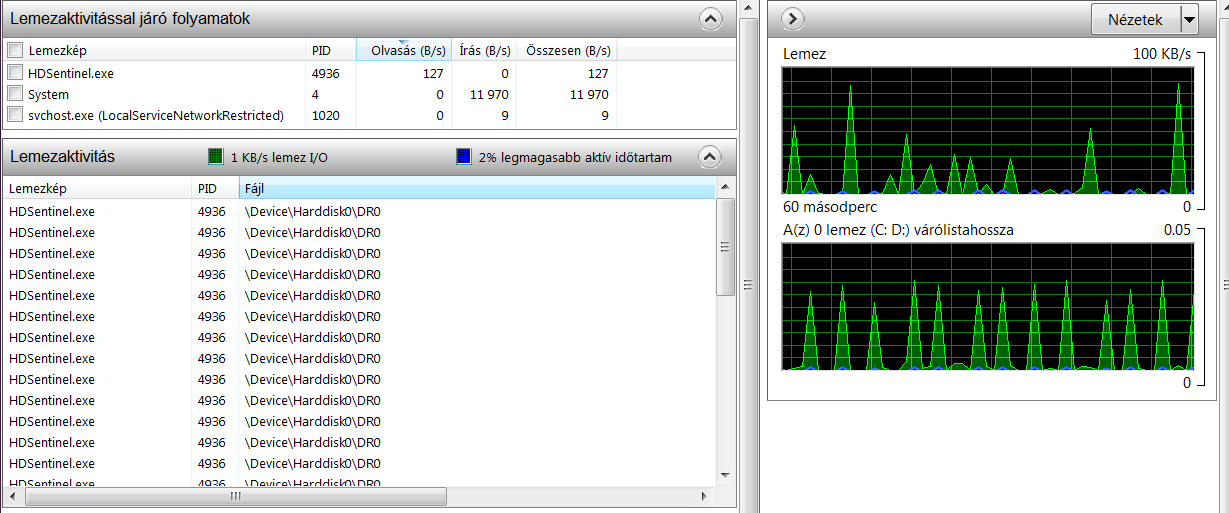Check the HDSentinel.exe process checkbox

coord(15,72)
